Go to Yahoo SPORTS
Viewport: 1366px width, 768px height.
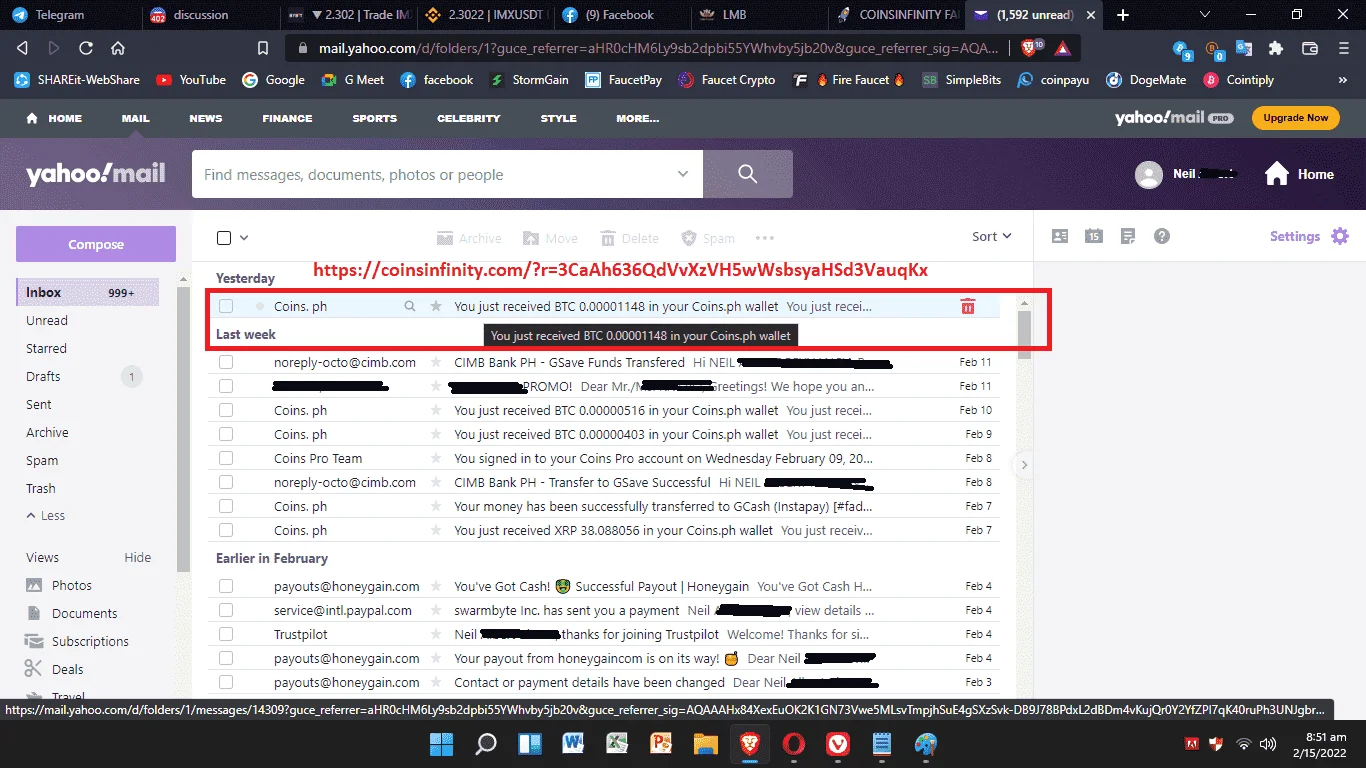pyautogui.click(x=375, y=118)
